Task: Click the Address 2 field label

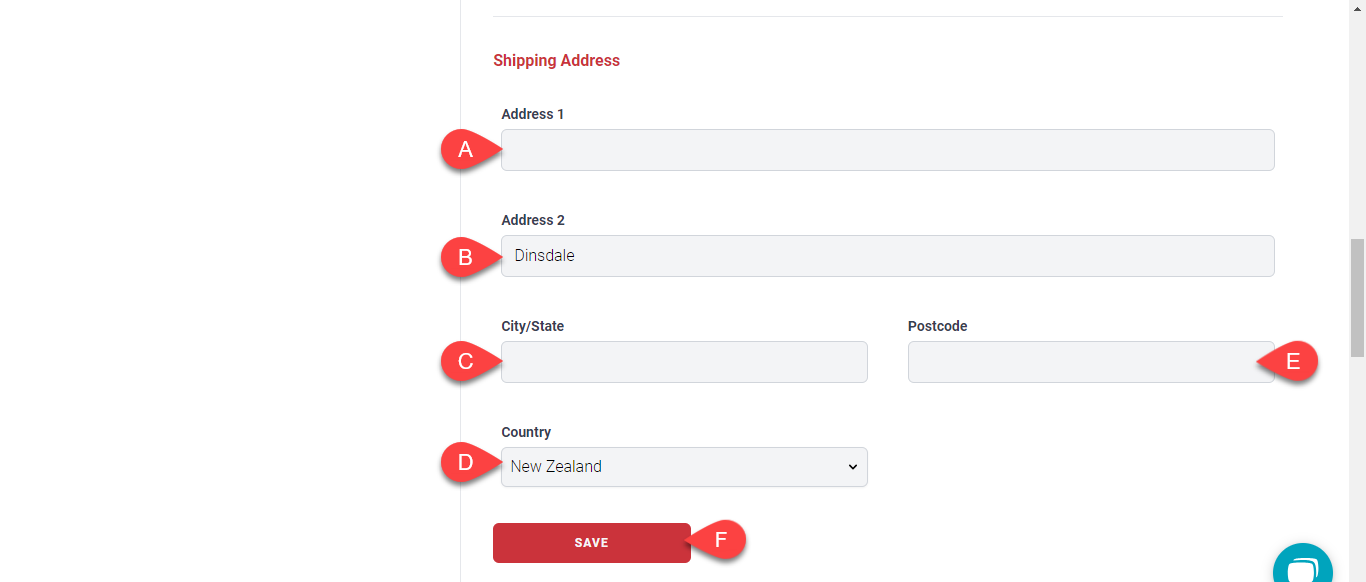Action: pyautogui.click(x=533, y=220)
